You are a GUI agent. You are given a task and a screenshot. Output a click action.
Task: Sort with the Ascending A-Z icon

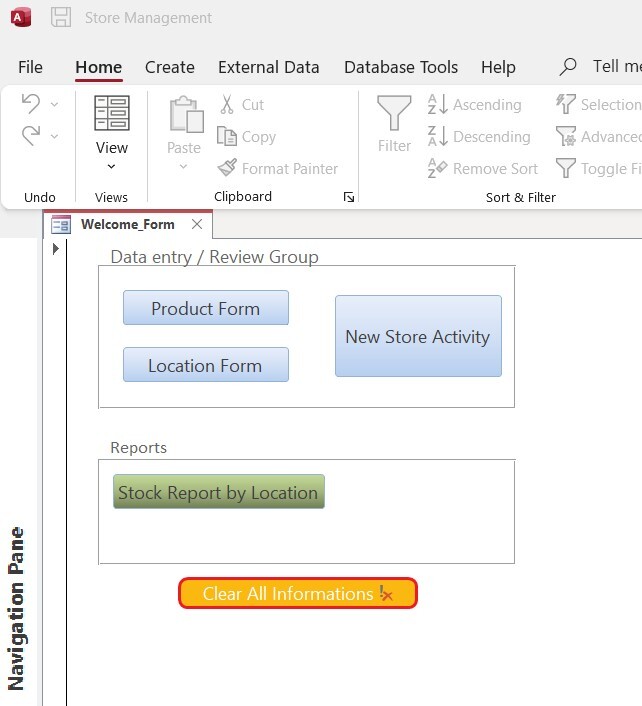pos(438,104)
